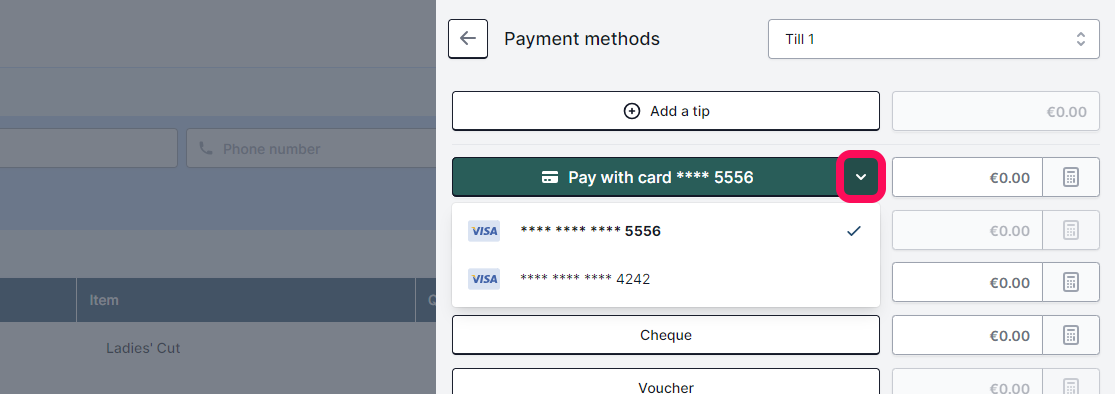Add a tip to the payment
The width and height of the screenshot is (1115, 394).
[666, 111]
